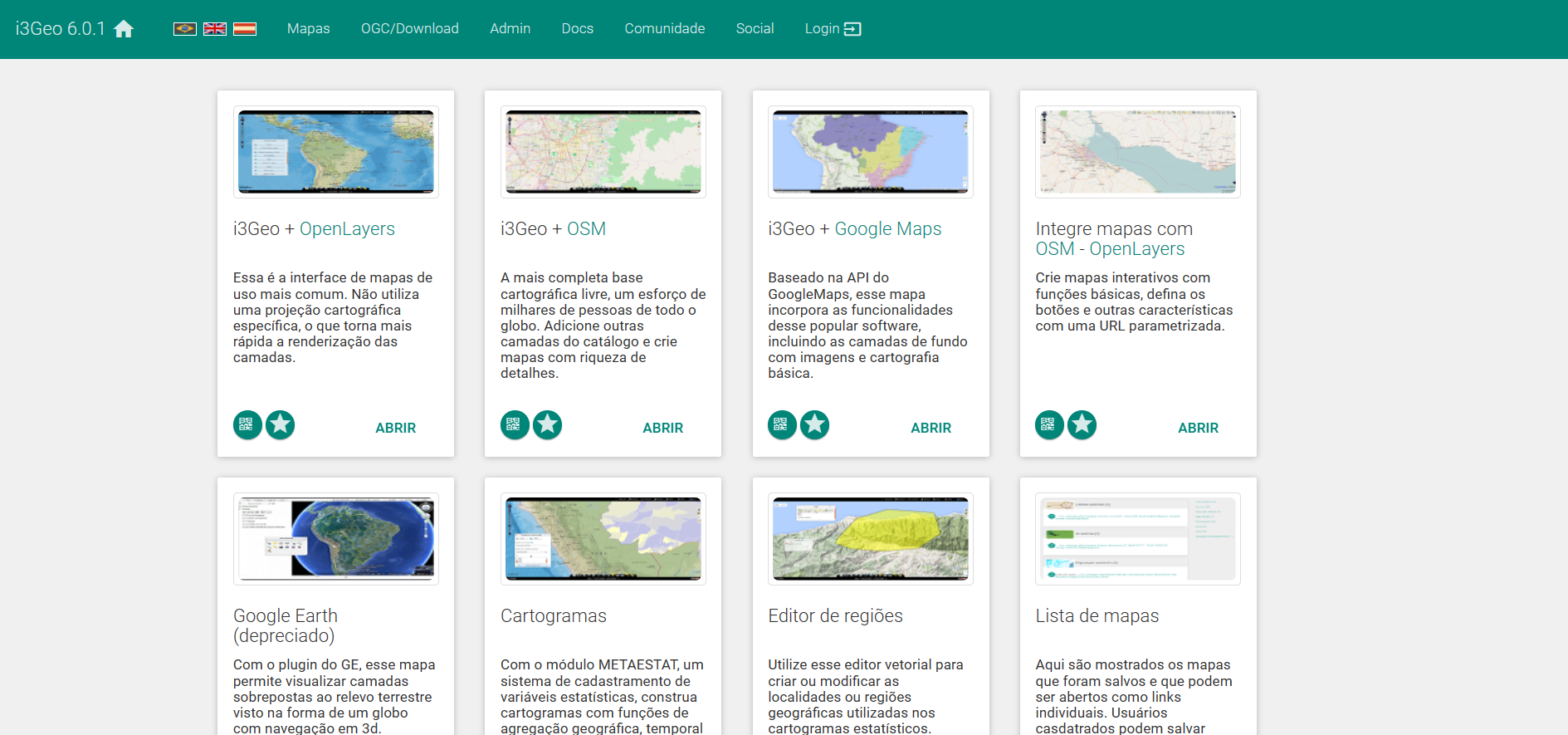The image size is (1568, 735).
Task: Click the login arrow icon in navbar
Action: pyautogui.click(x=852, y=29)
